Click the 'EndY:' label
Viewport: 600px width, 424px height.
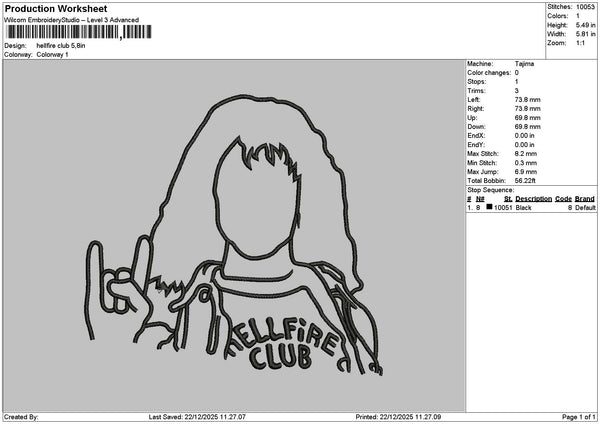point(475,145)
